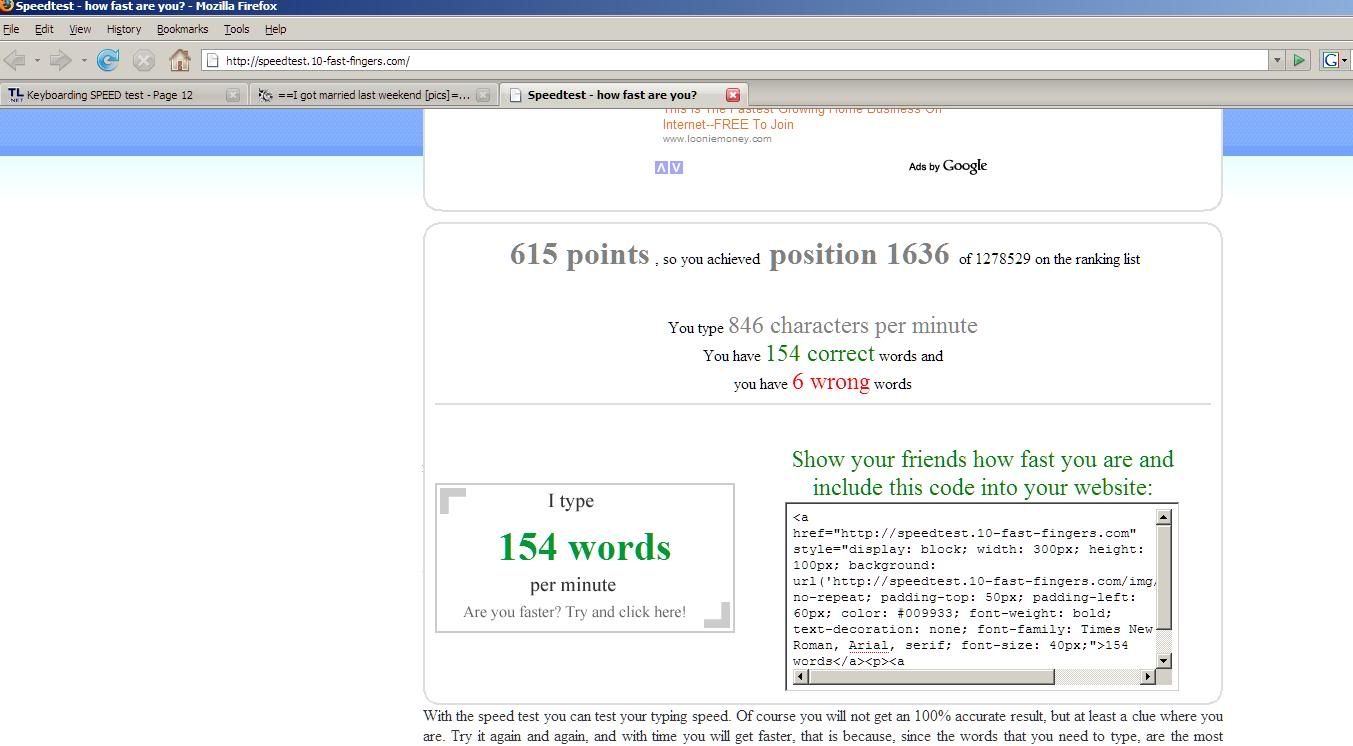Click code box right scroll arrow
The width and height of the screenshot is (1353, 746).
pyautogui.click(x=1148, y=677)
